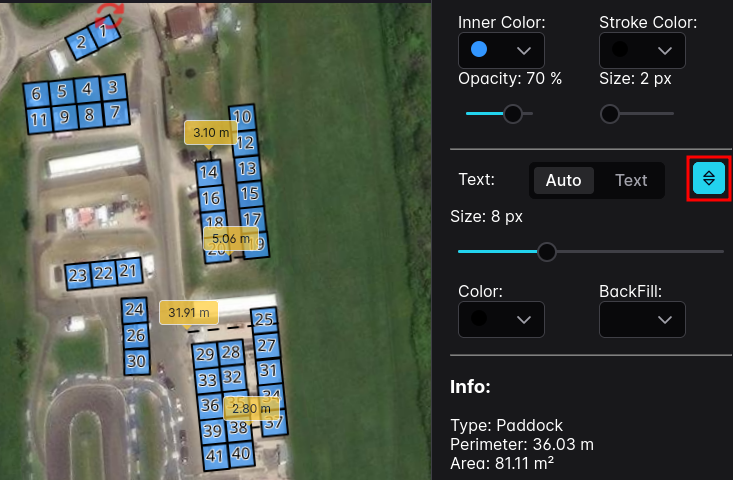Select paddock number 38 on the map
Screen dimensions: 733x480
tap(238, 429)
